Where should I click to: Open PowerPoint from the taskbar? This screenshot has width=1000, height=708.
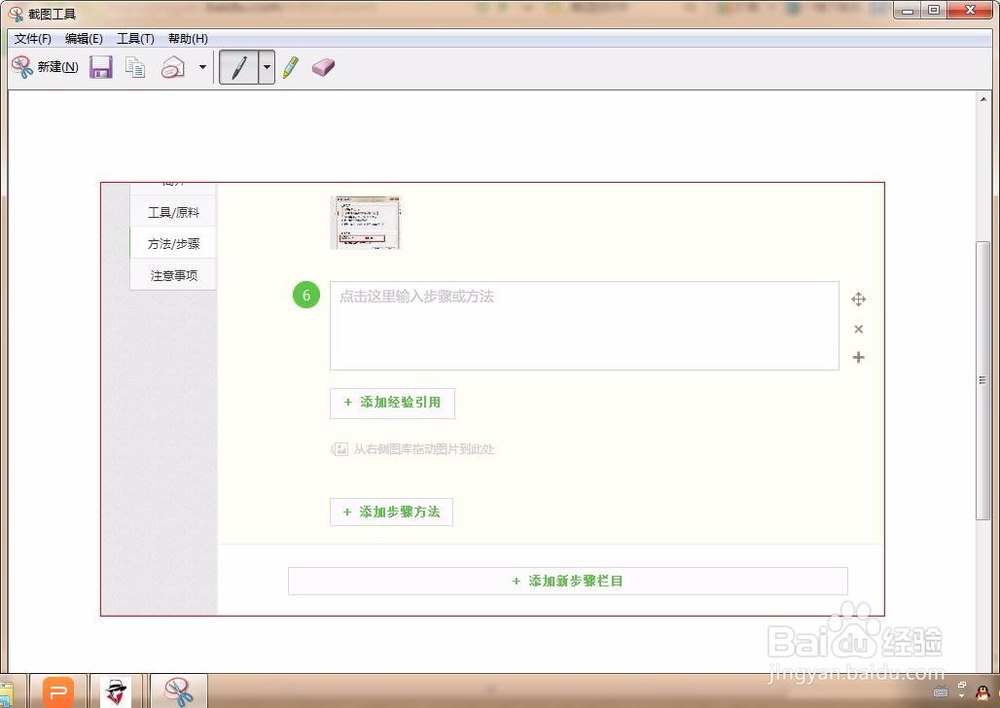pyautogui.click(x=57, y=690)
